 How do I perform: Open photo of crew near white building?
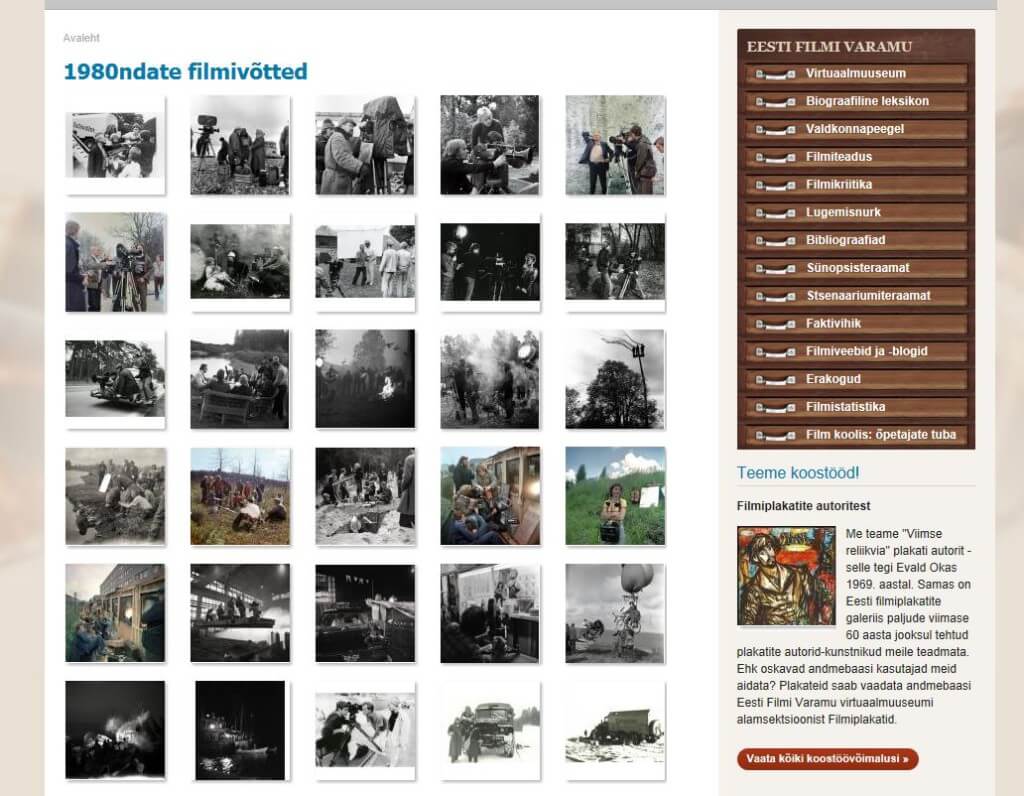point(365,262)
